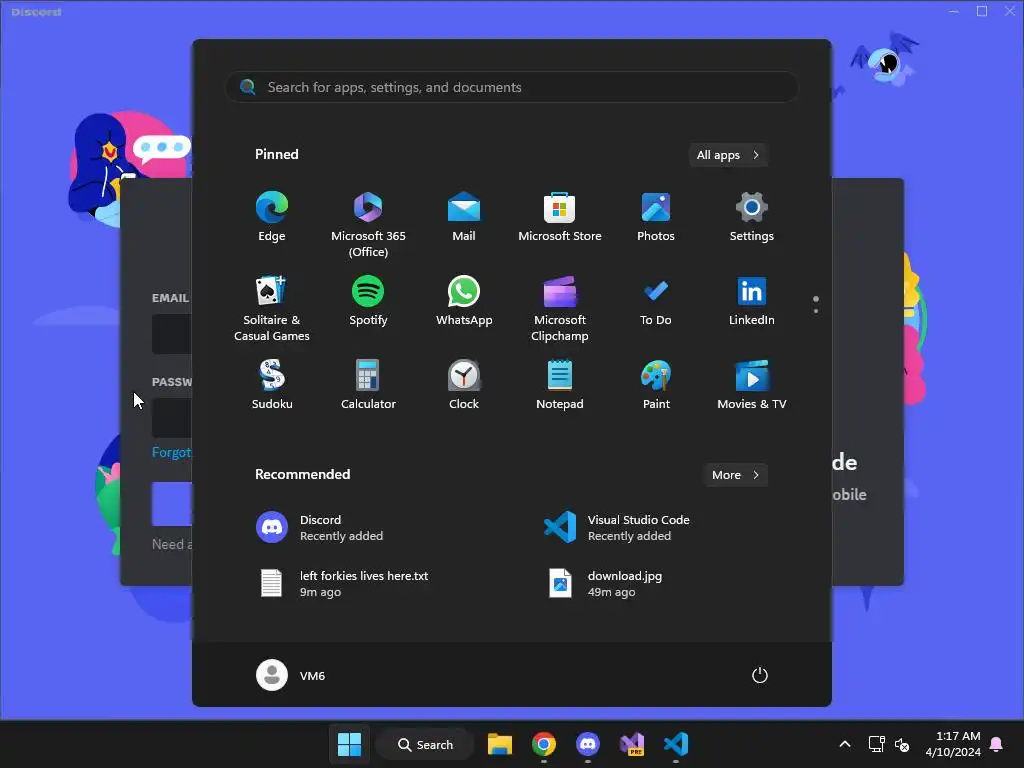1024x768 pixels.
Task: Open Paint
Action: 656,385
